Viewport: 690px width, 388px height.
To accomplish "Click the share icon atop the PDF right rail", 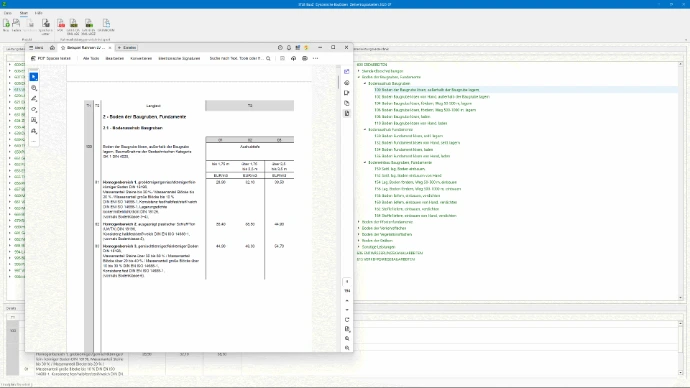I will pos(347,71).
